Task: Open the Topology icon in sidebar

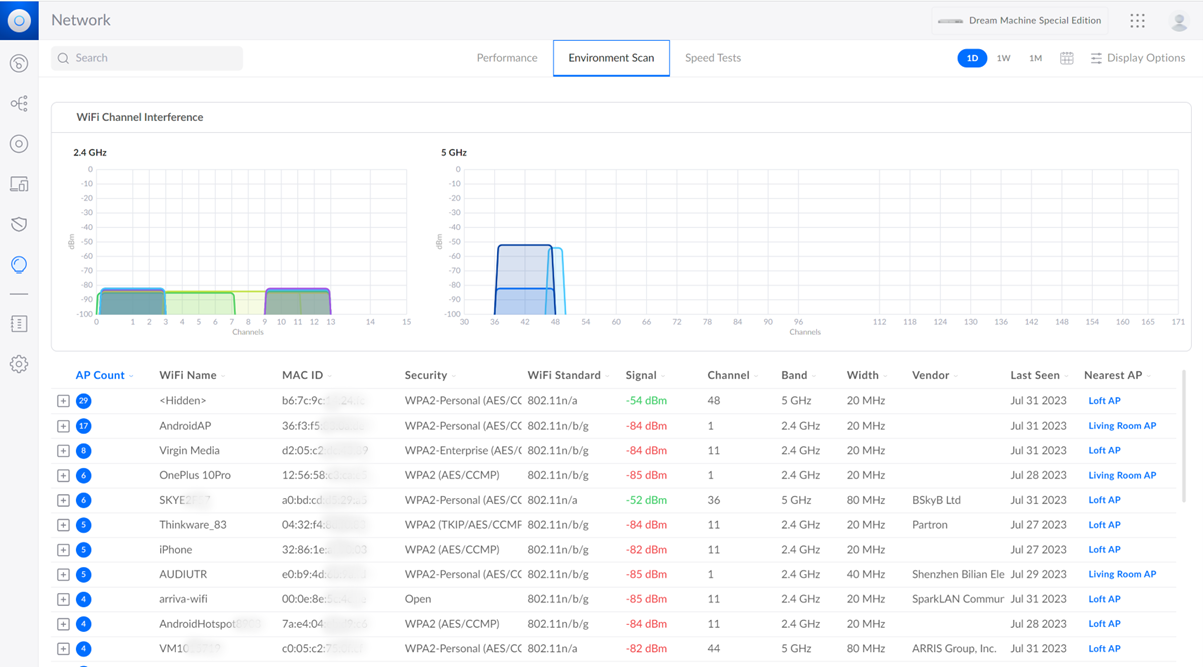Action: (19, 104)
